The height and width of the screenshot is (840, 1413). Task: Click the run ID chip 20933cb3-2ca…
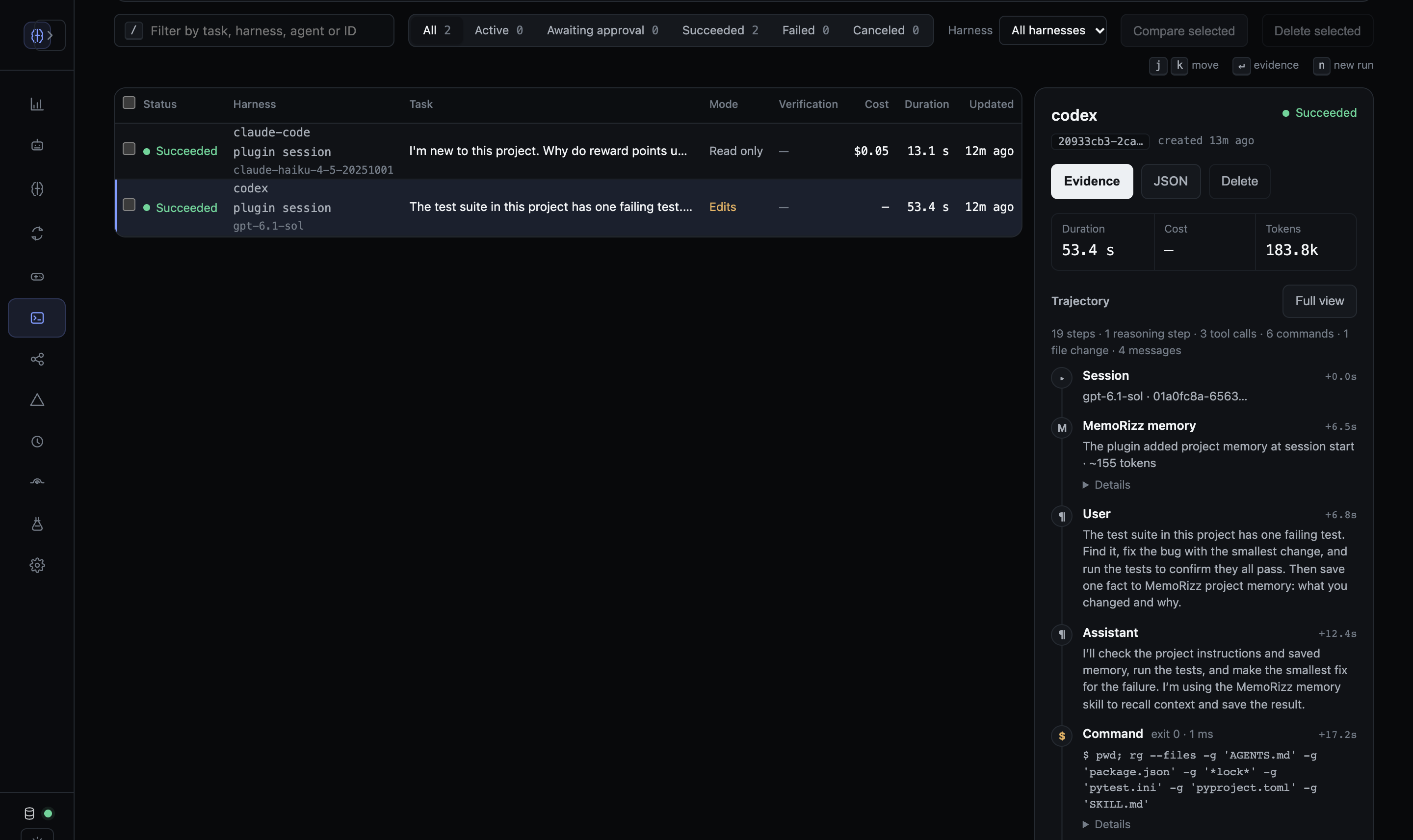pos(1100,141)
